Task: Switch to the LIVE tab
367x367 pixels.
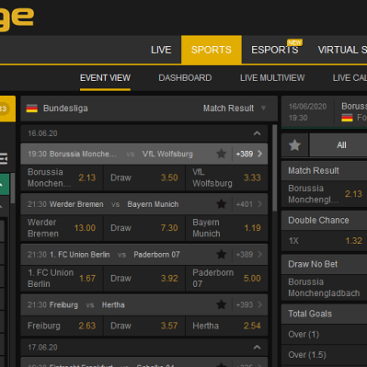Action: pos(161,50)
